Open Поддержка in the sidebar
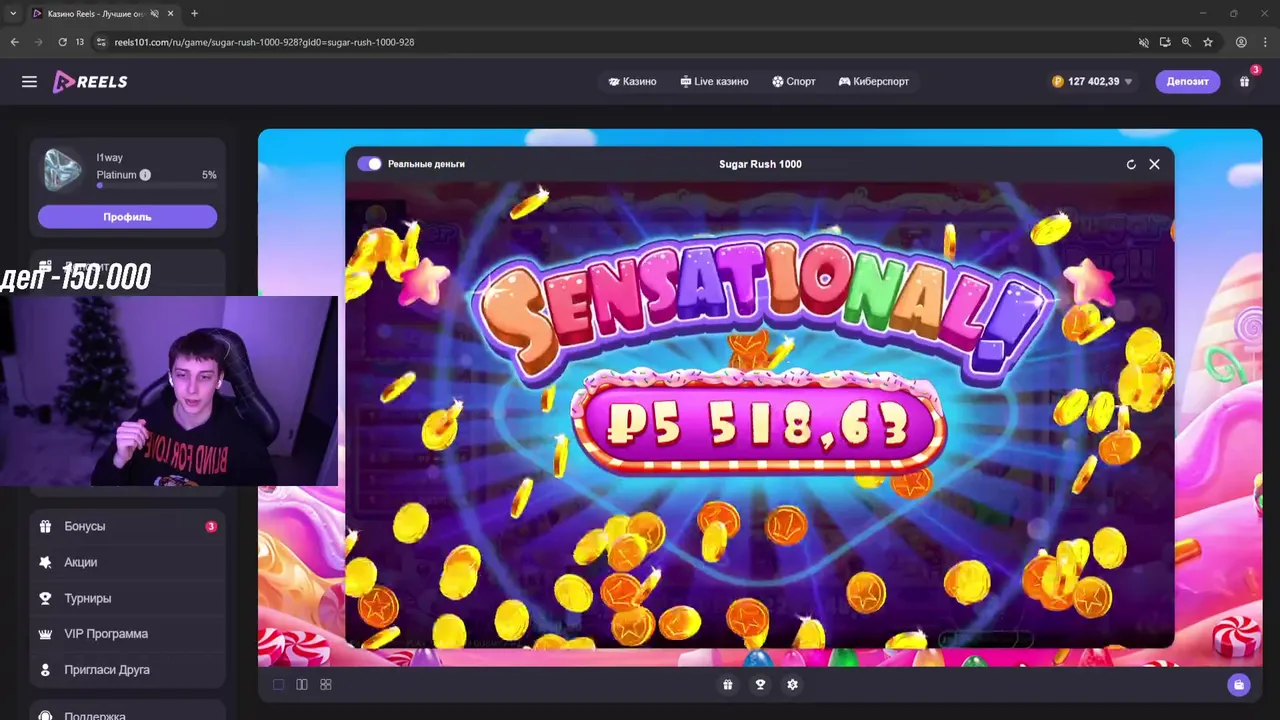This screenshot has width=1280, height=720. click(x=127, y=716)
